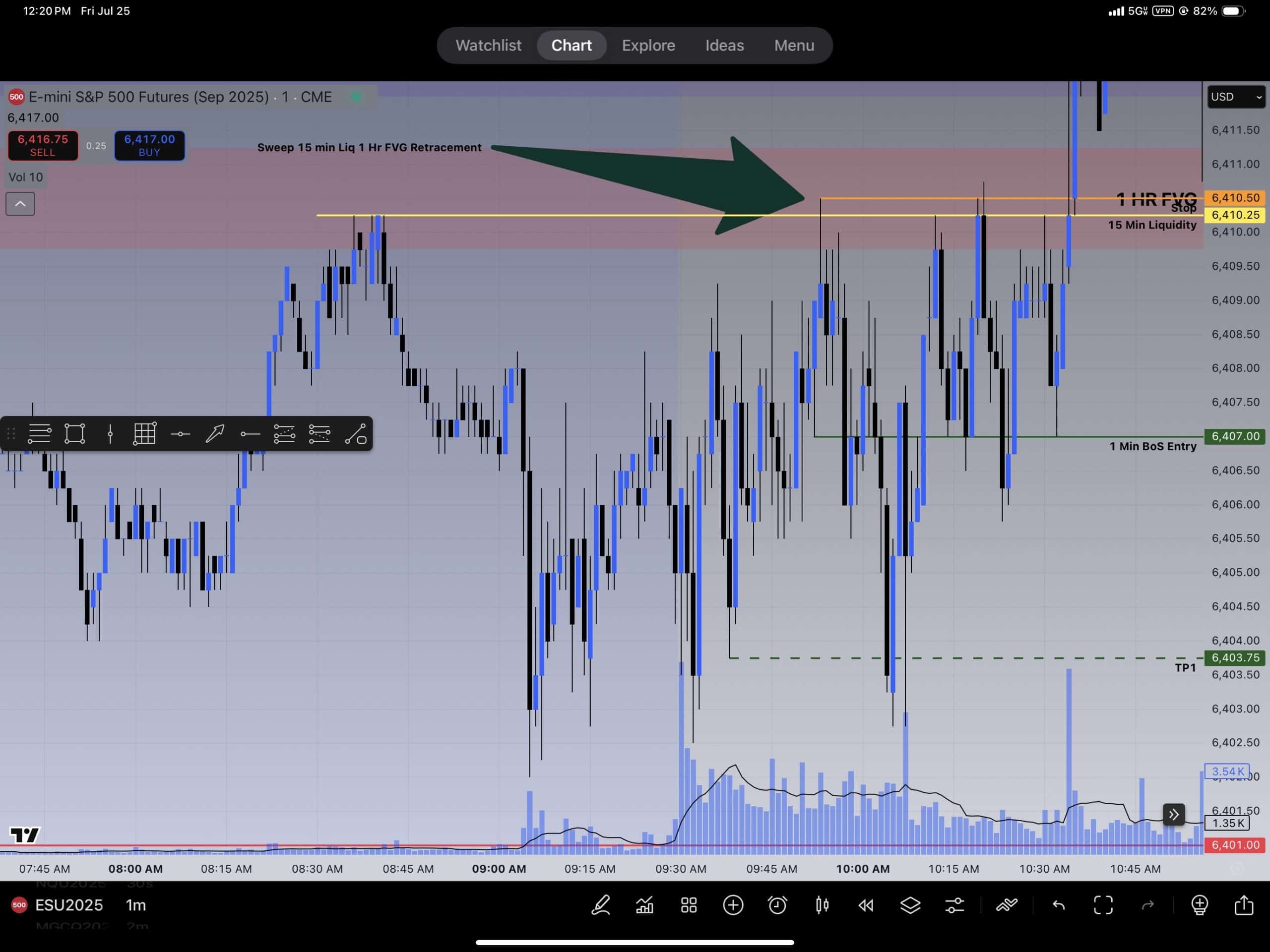The image size is (1270, 952).
Task: Select the Sweep 15 min Liq text annotation
Action: [x=369, y=147]
